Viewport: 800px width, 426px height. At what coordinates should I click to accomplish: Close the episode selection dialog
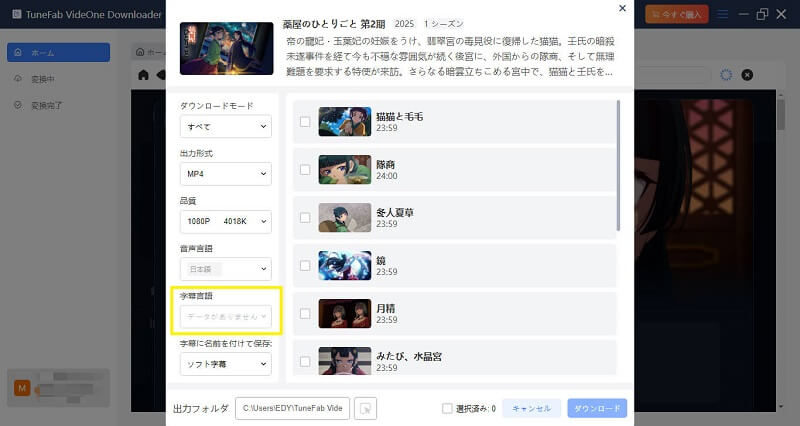coord(622,8)
